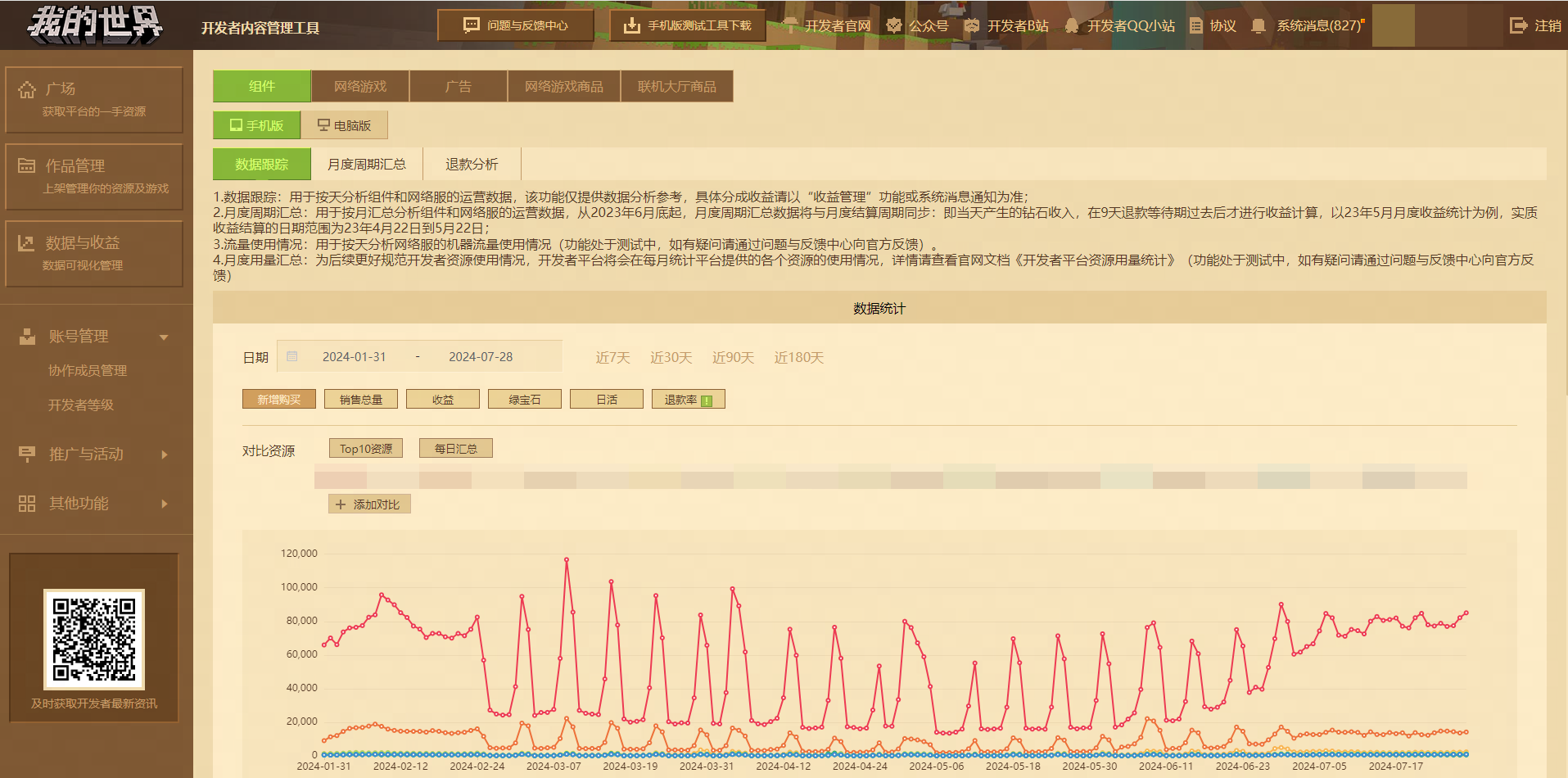This screenshot has height=778, width=1568.
Task: Expand the 推广与活动 sidebar section
Action: 164,455
